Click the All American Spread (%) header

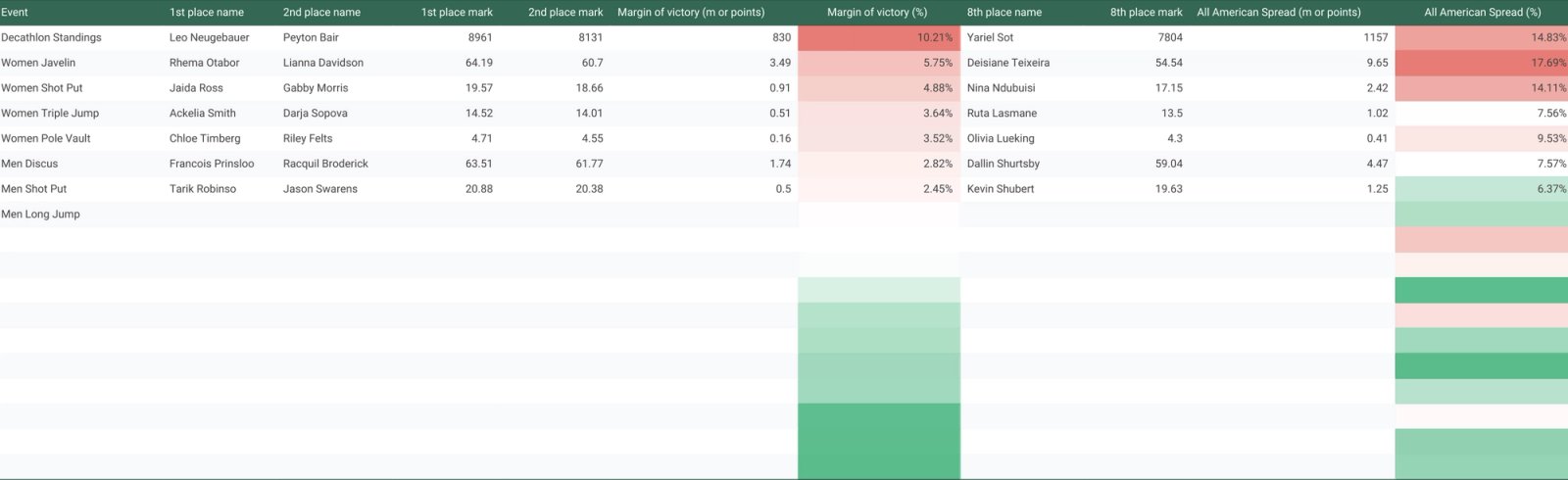click(x=1482, y=13)
